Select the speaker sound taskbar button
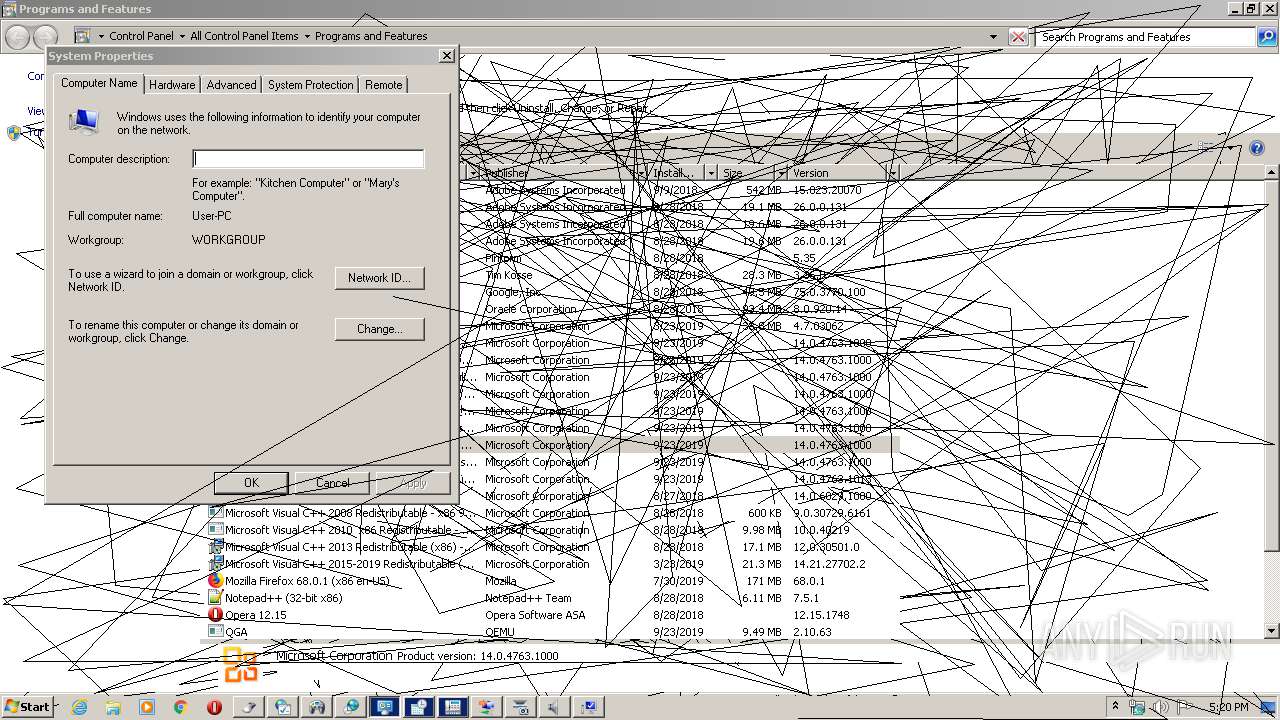This screenshot has width=1280, height=720. coord(555,707)
